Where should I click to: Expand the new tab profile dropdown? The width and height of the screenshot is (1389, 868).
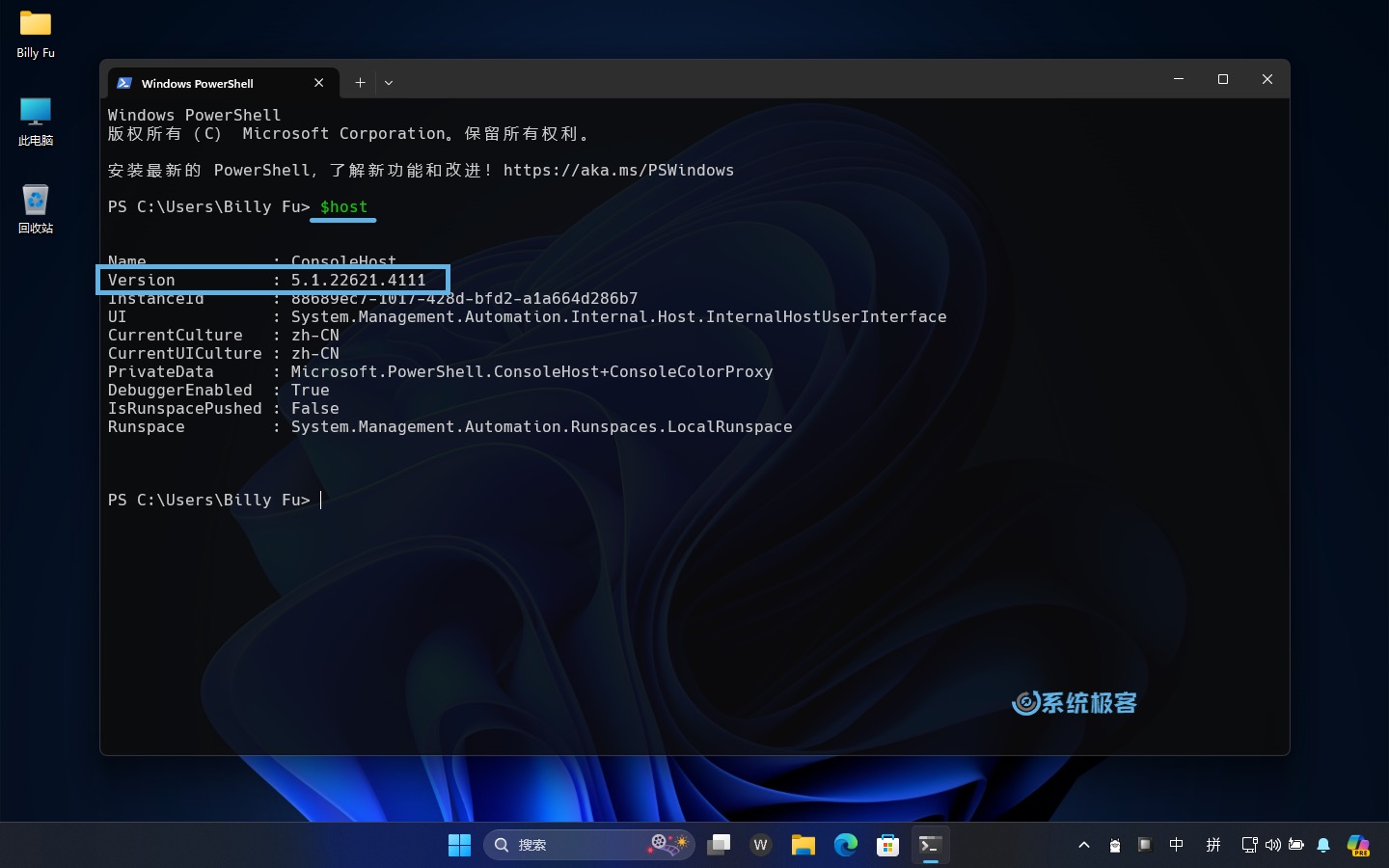(x=389, y=83)
